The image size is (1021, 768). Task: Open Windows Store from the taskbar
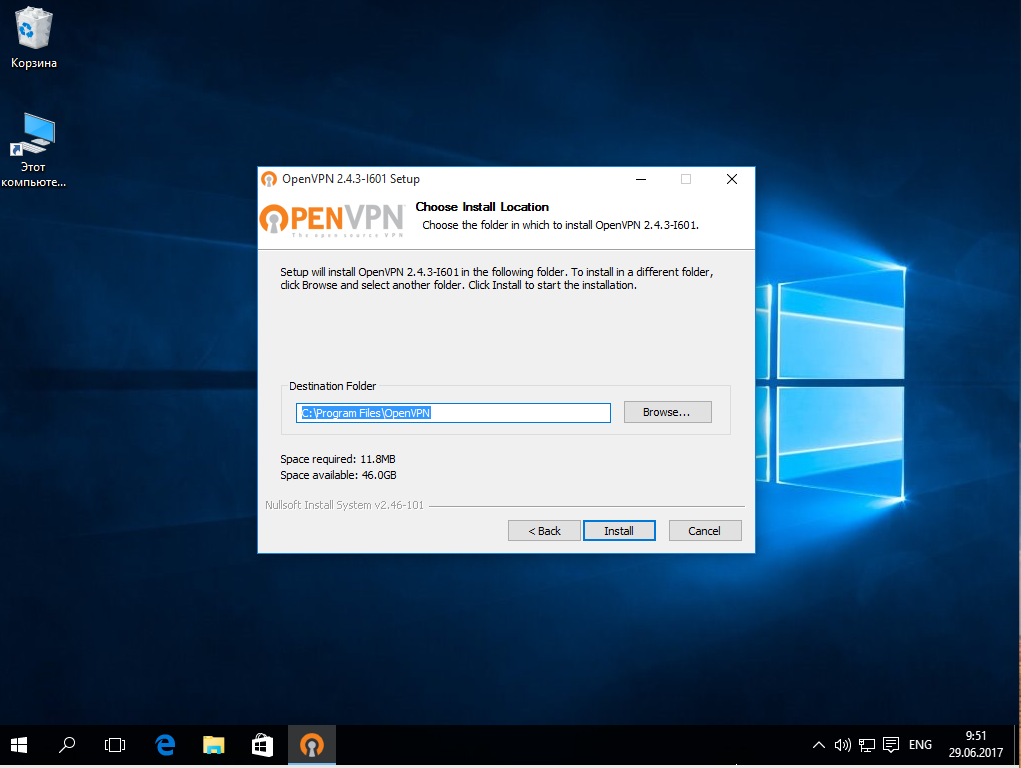(262, 745)
